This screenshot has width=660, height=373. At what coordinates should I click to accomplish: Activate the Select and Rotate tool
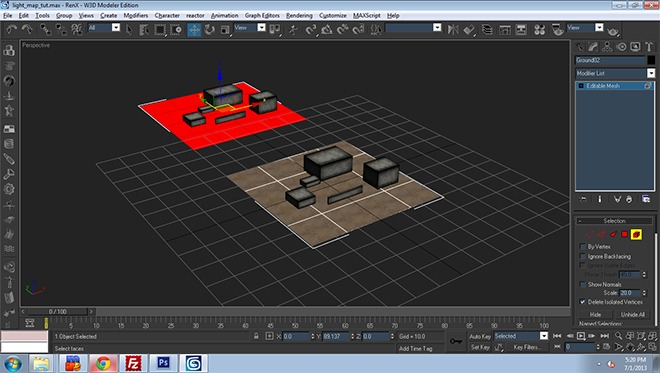click(210, 29)
